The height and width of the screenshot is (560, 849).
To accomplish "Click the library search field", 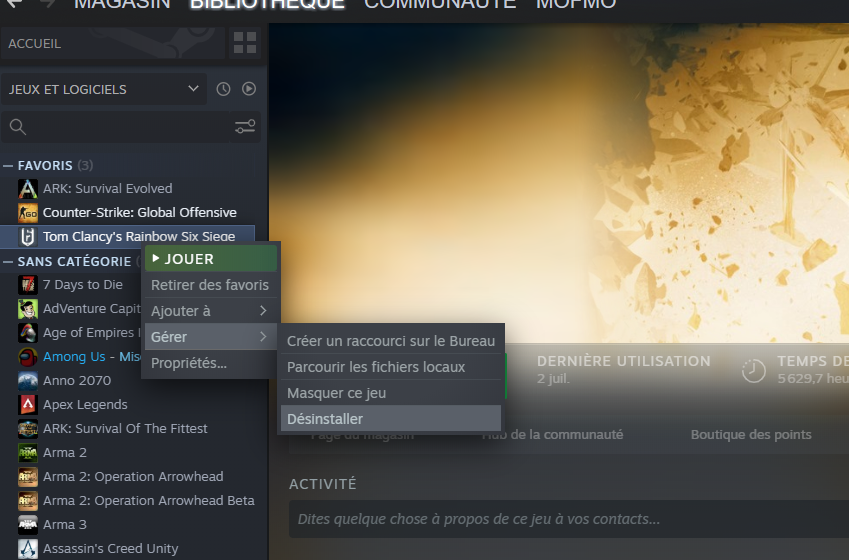I will click(115, 127).
